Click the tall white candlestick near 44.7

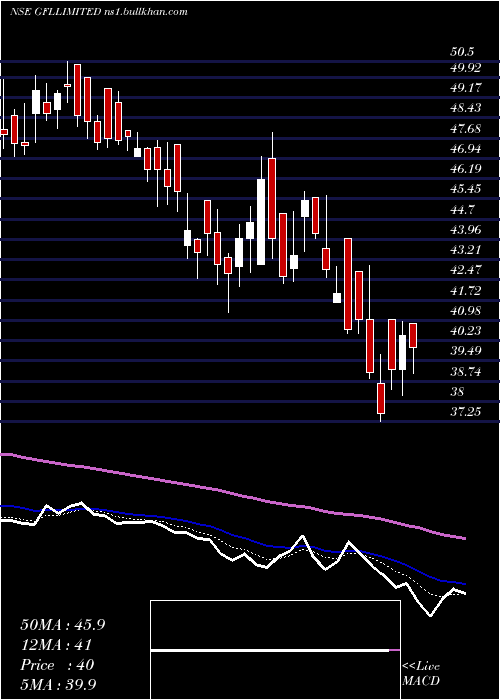[x=261, y=222]
